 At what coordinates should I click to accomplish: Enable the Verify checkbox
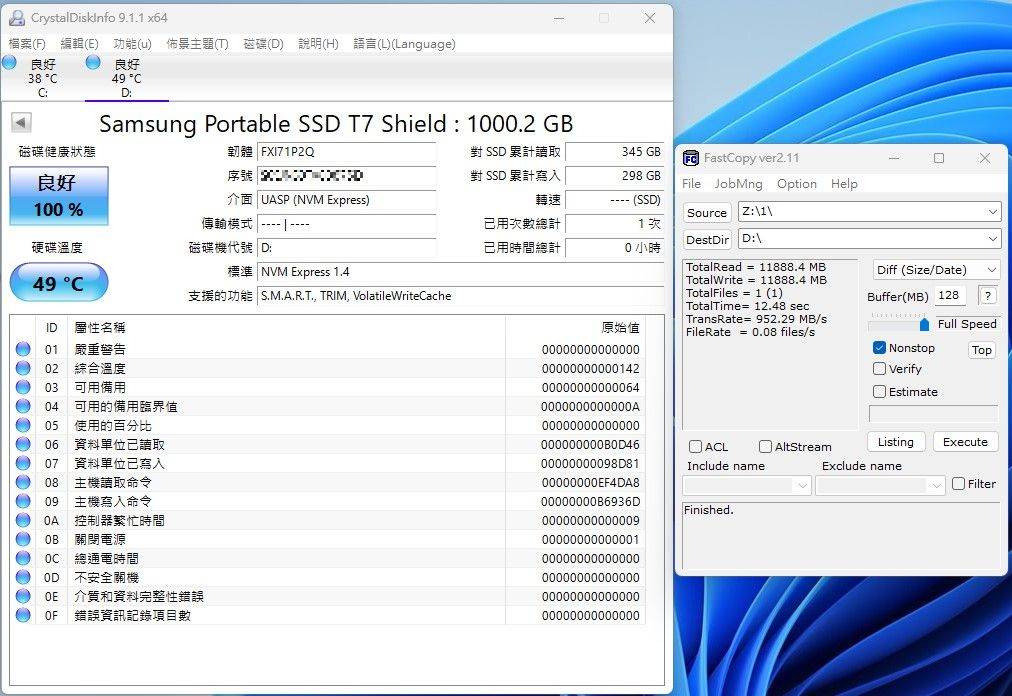click(877, 369)
